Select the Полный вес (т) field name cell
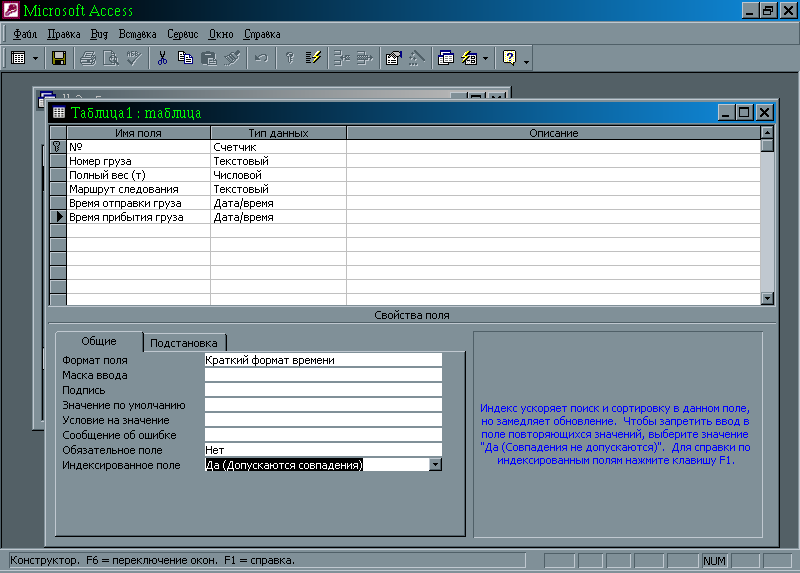 click(138, 175)
